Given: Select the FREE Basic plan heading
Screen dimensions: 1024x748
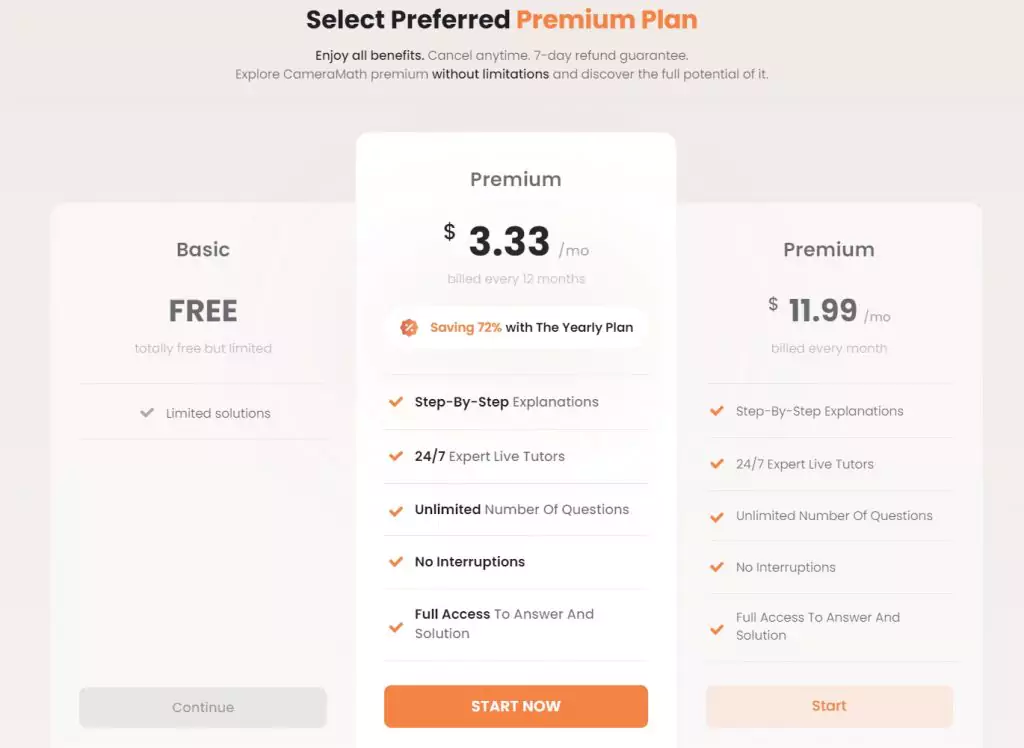Looking at the screenshot, I should click(x=203, y=311).
